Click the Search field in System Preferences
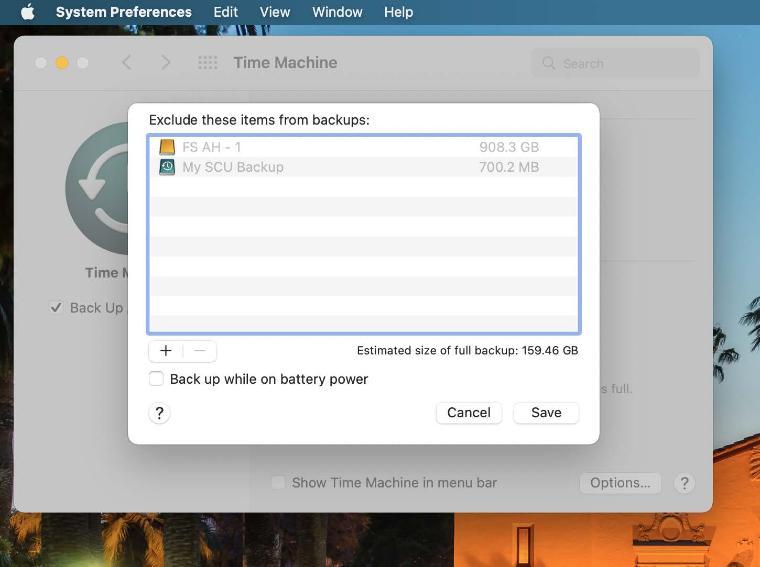 pos(616,63)
